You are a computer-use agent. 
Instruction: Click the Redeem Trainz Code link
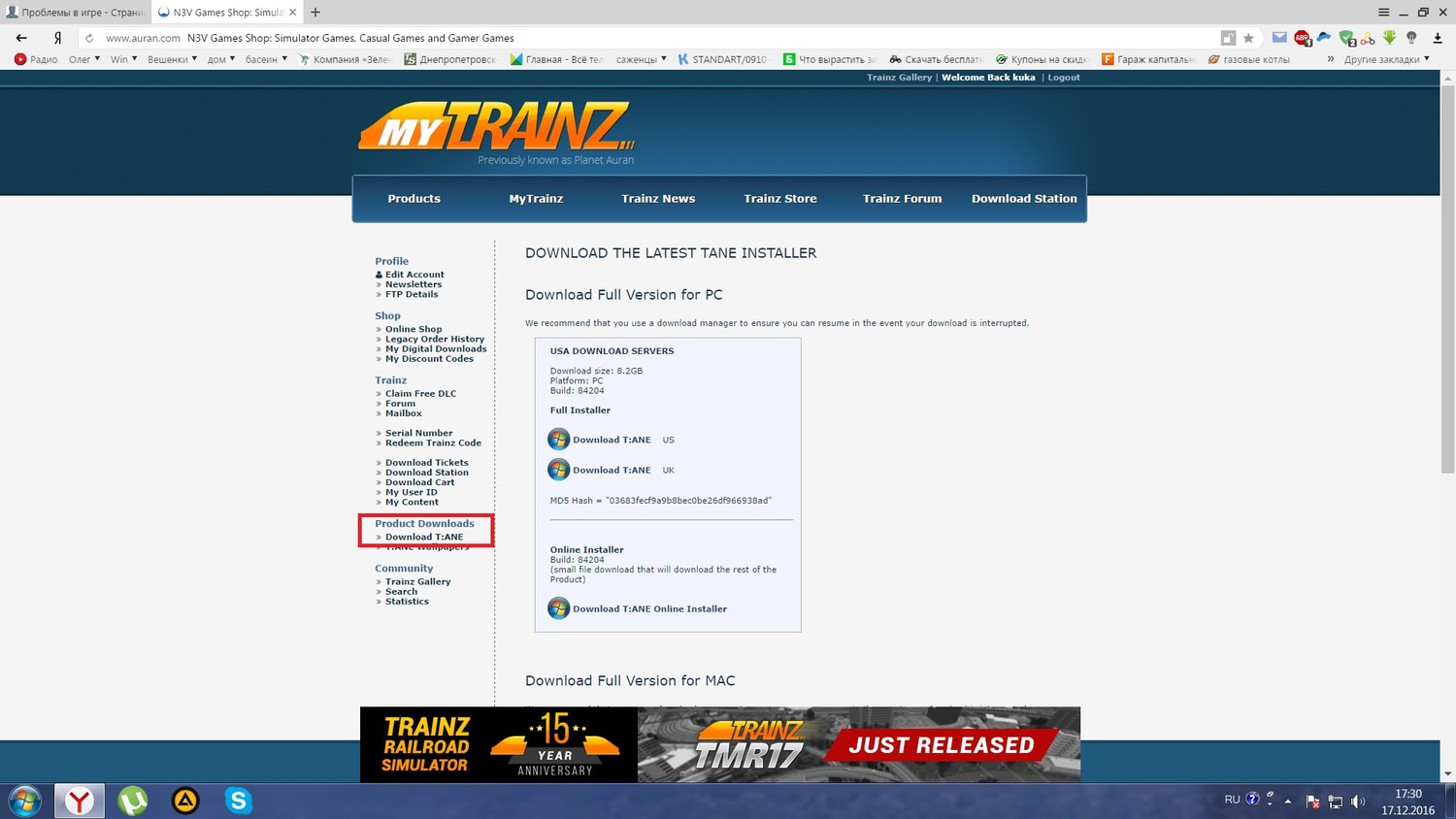tap(433, 443)
